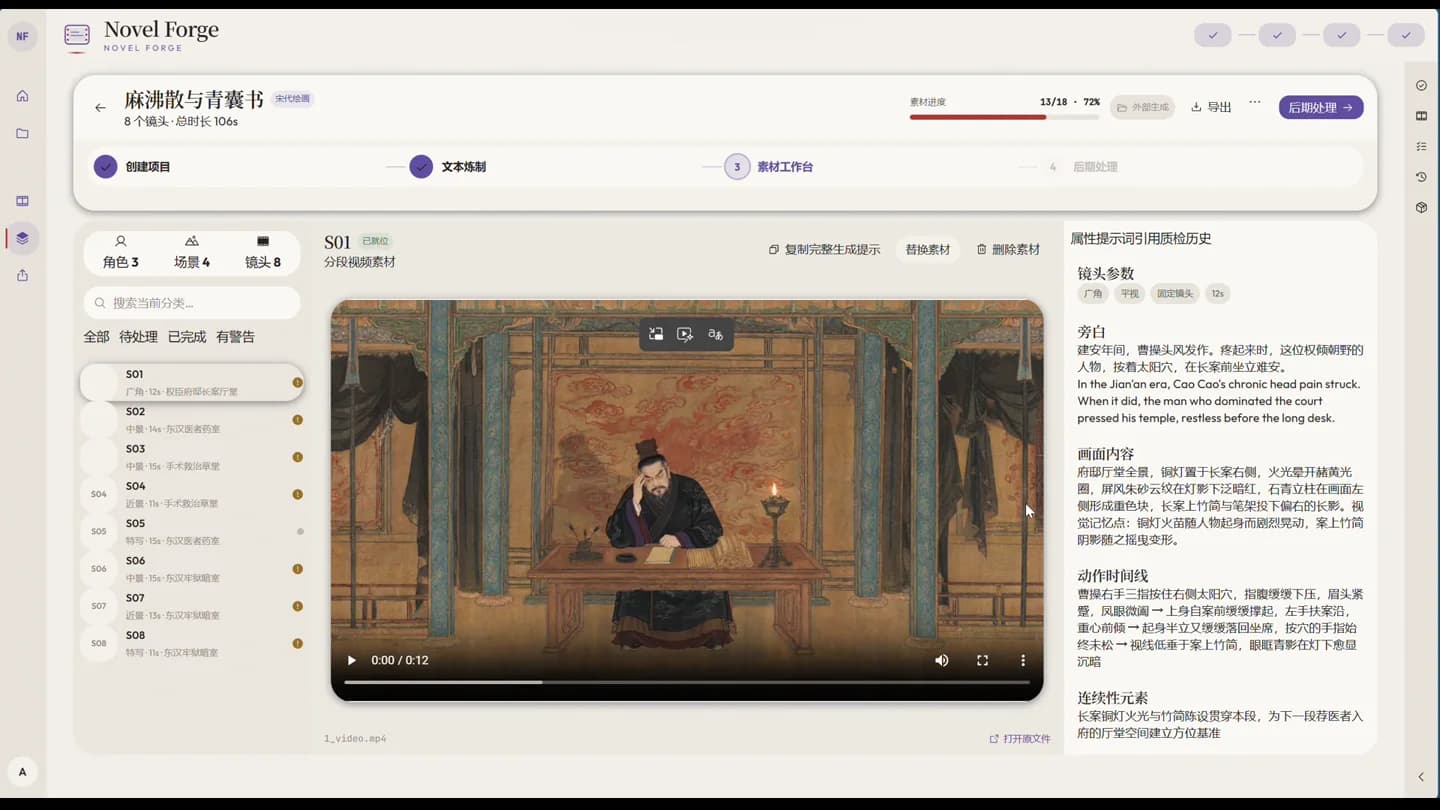Screen dimensions: 1440x810
Task: Mute the video with the speaker icon
Action: click(941, 660)
